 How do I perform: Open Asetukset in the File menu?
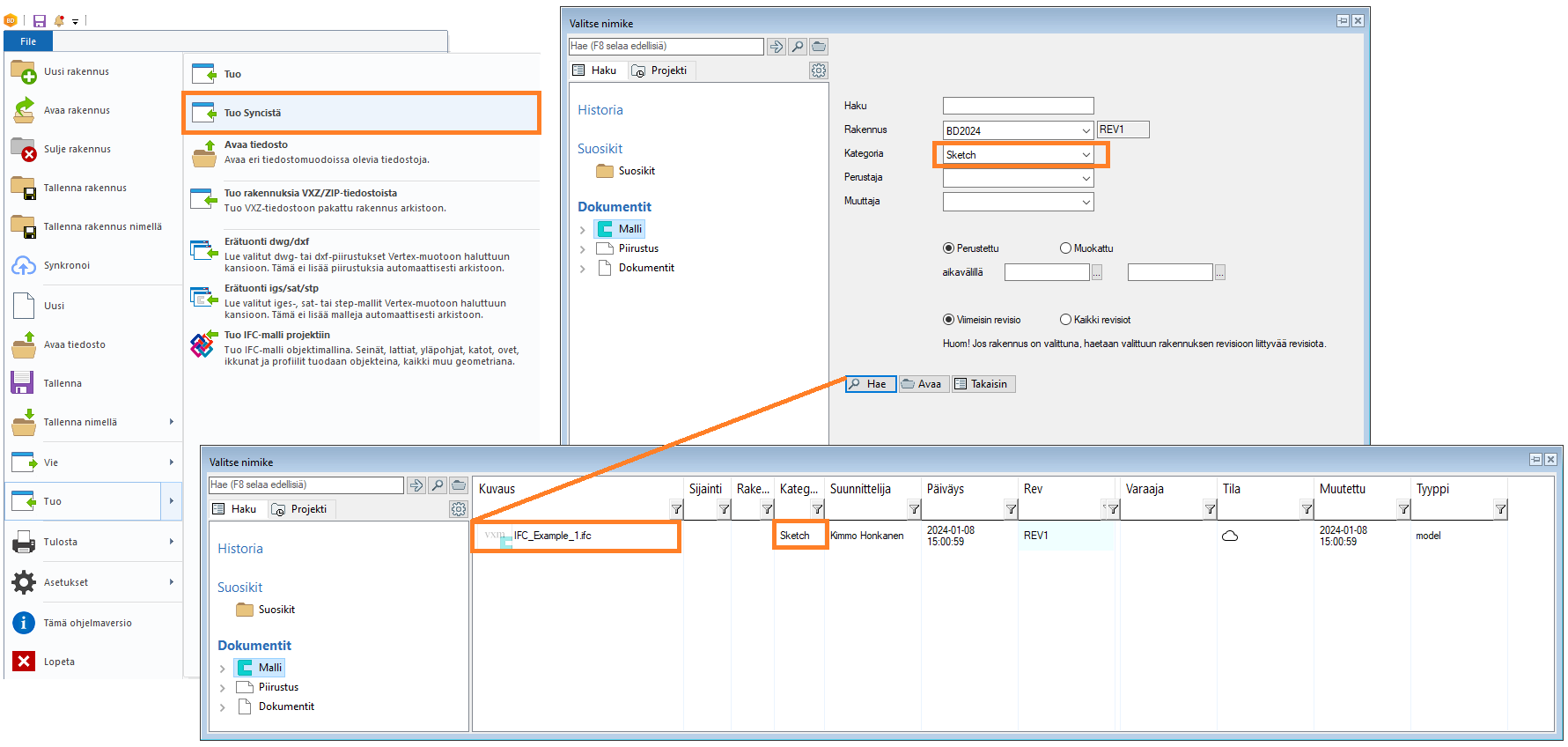click(92, 582)
